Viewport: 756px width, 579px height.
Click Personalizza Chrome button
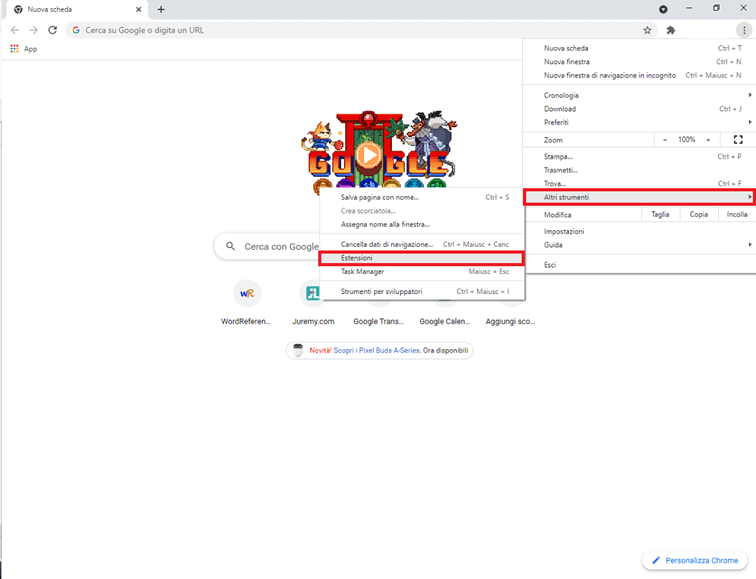[694, 560]
